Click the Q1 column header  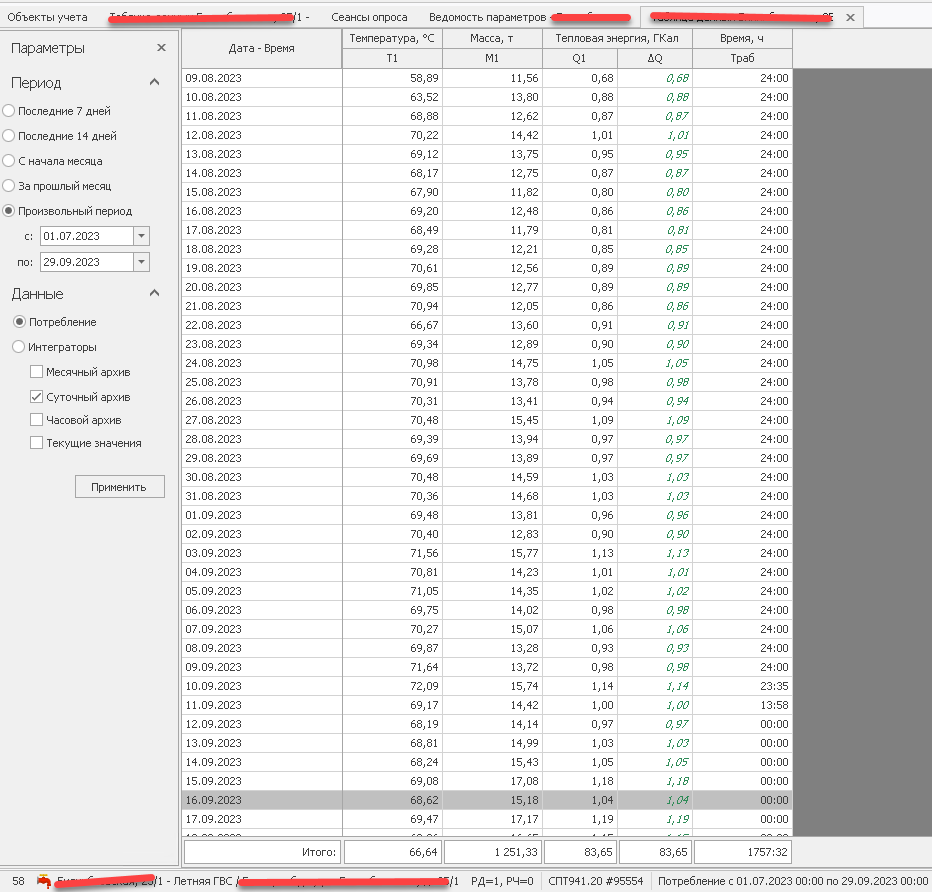pyautogui.click(x=580, y=58)
